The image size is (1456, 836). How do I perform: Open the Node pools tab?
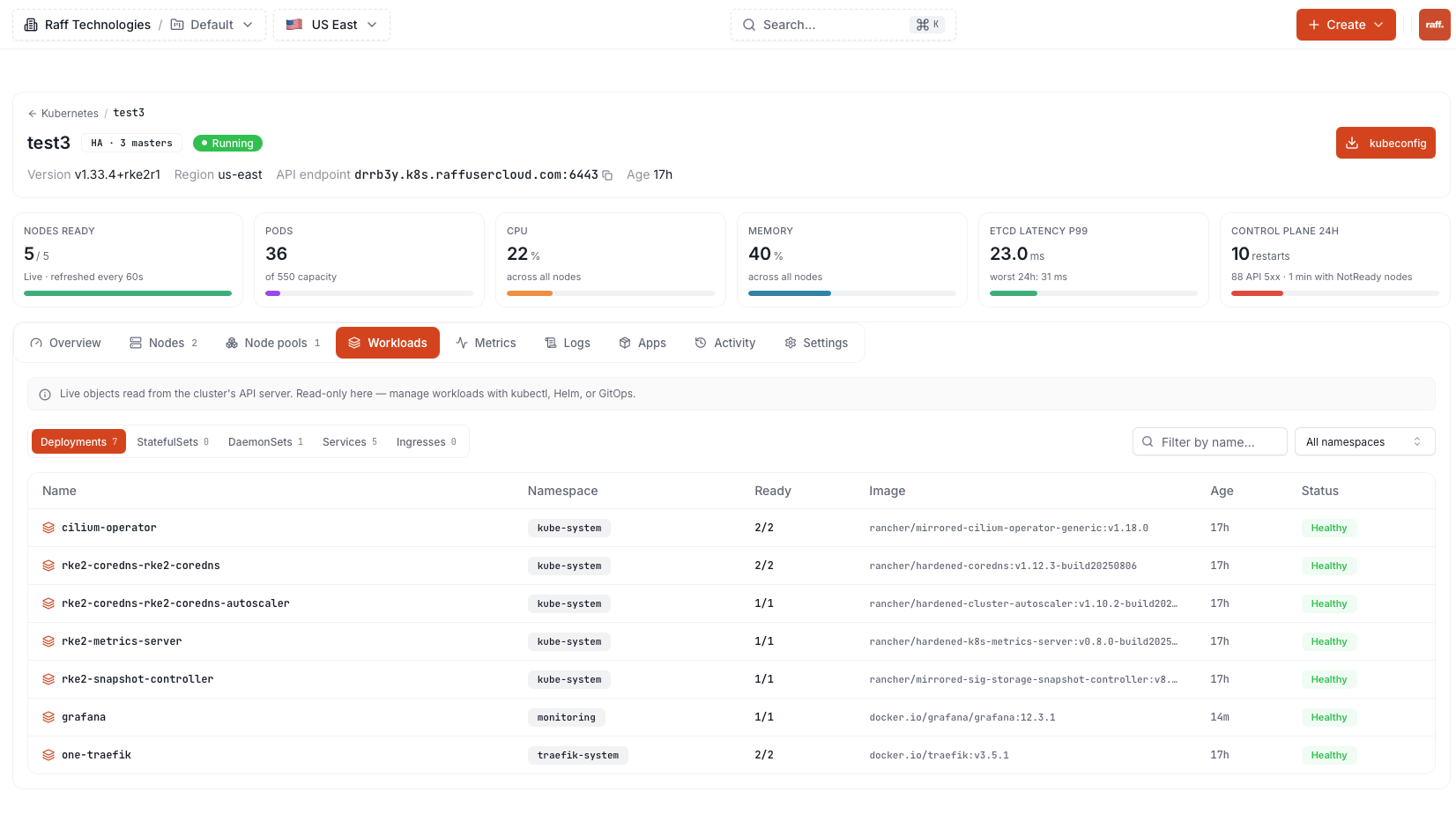coord(272,343)
